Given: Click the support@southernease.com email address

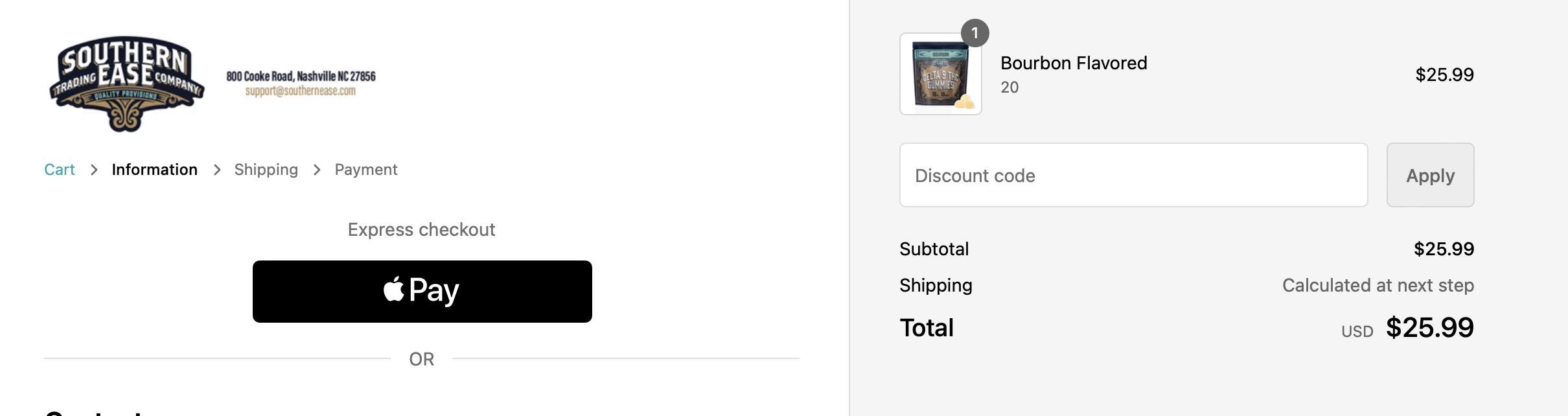Looking at the screenshot, I should click(300, 91).
